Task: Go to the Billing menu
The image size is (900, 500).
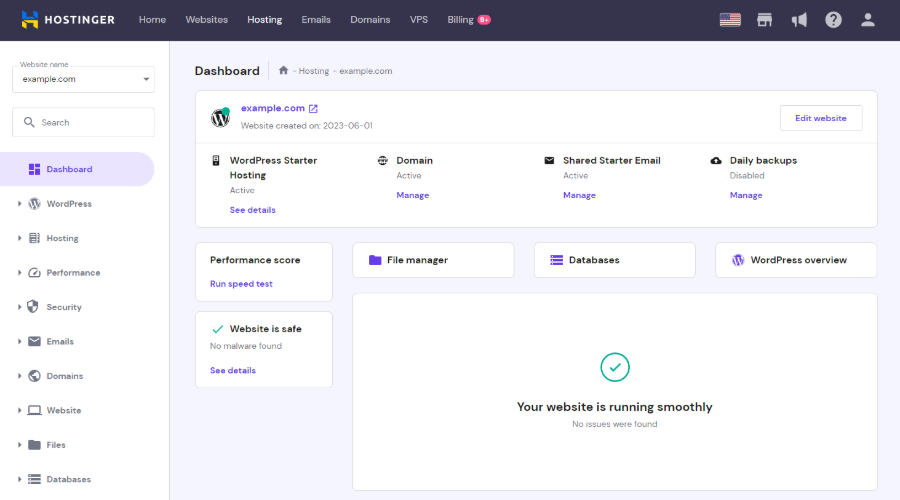Action: coord(461,20)
